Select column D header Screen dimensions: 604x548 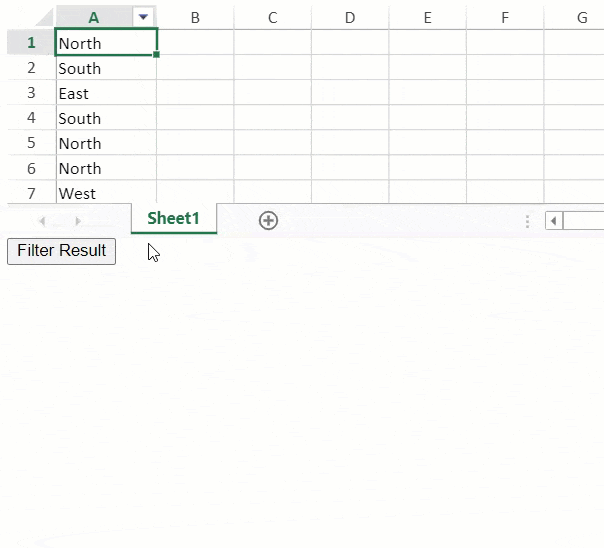350,18
